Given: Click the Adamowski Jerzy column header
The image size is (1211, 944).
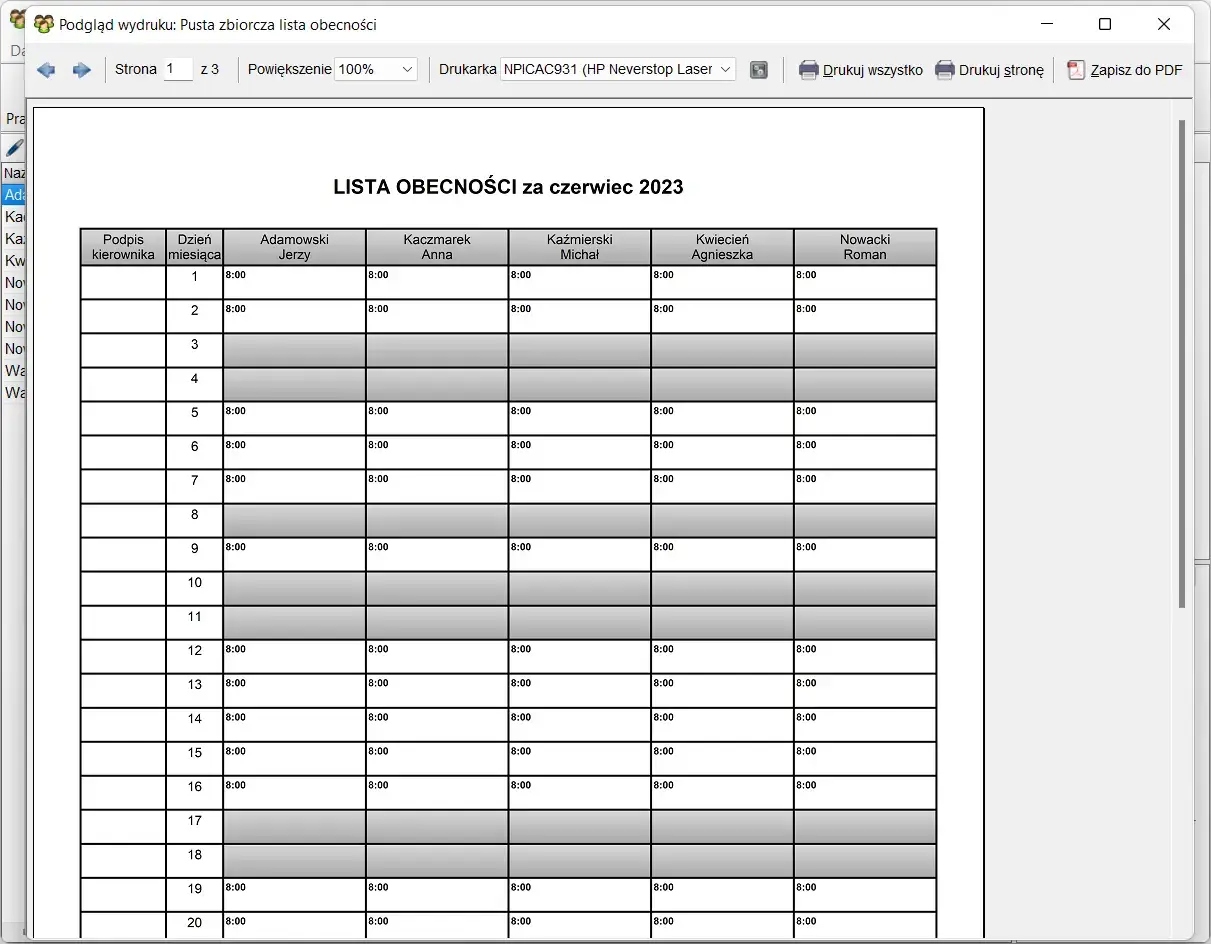Looking at the screenshot, I should (295, 247).
